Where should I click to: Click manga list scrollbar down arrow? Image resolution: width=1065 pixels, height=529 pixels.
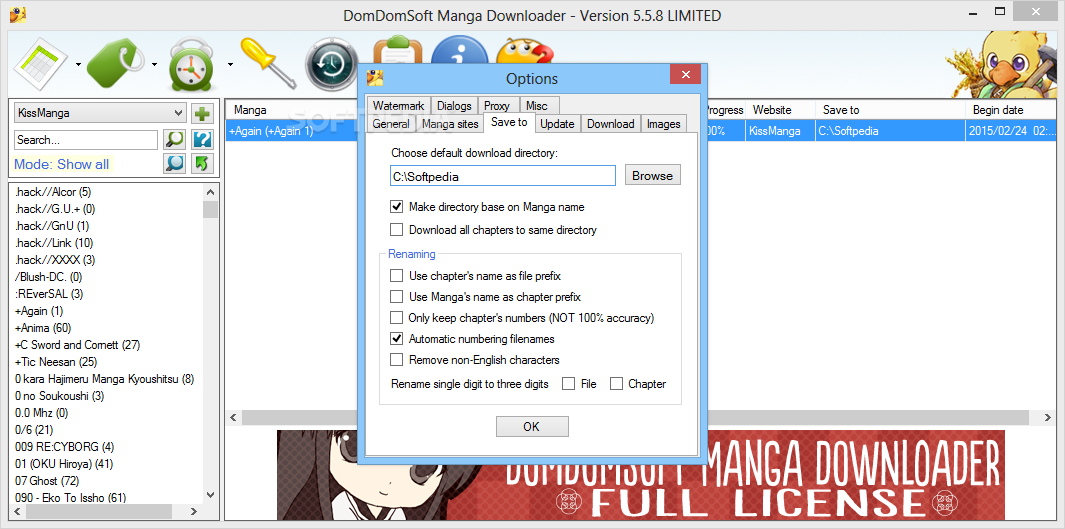pos(210,495)
